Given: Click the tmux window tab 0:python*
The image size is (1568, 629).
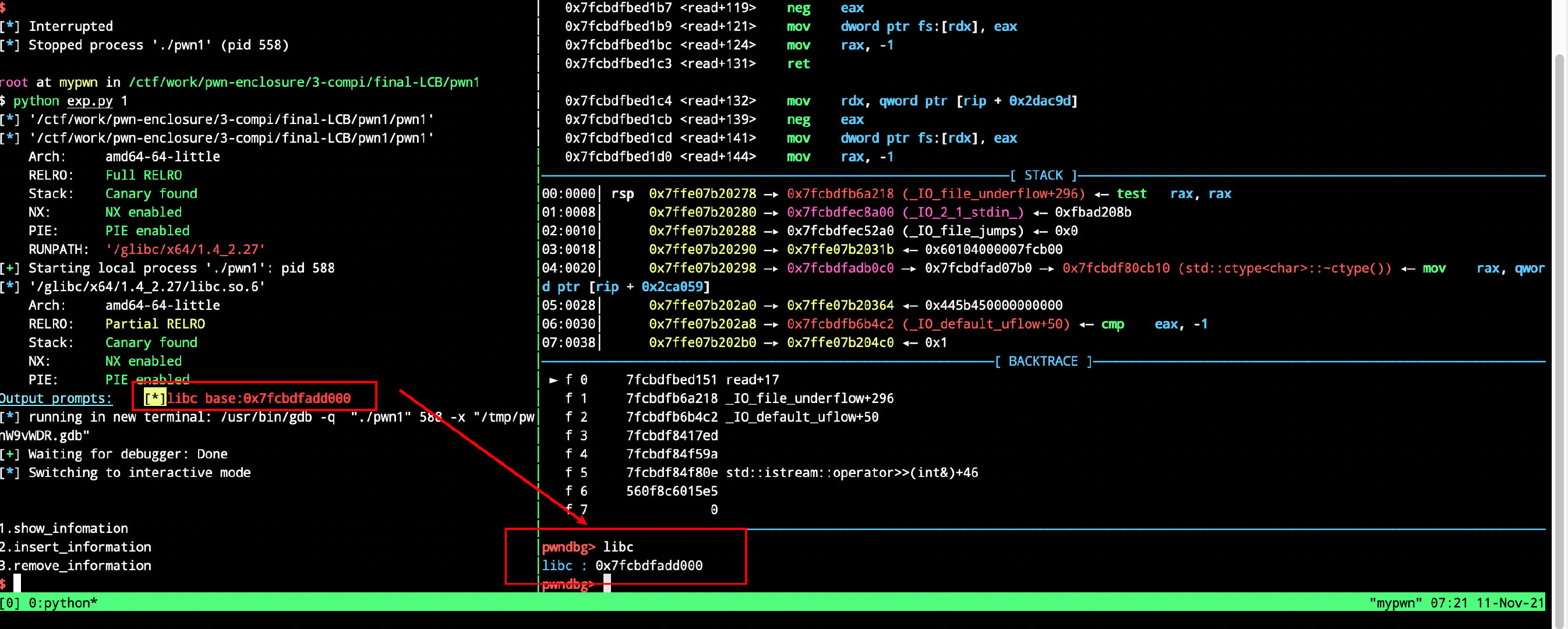Looking at the screenshot, I should pos(63,603).
